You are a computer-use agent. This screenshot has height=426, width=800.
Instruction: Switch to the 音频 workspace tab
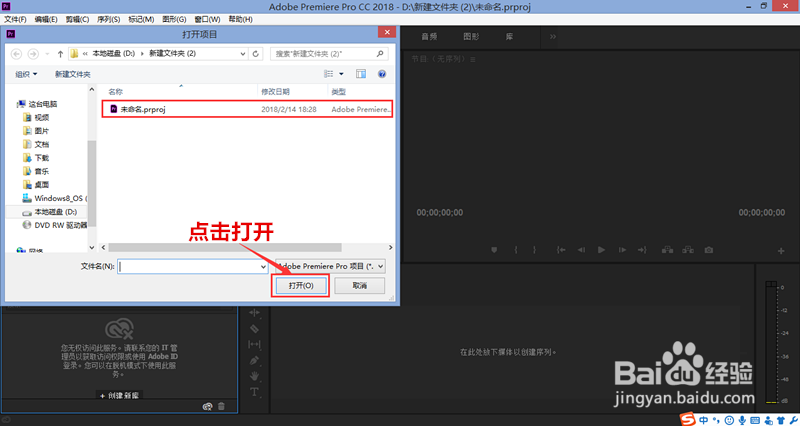(x=429, y=37)
